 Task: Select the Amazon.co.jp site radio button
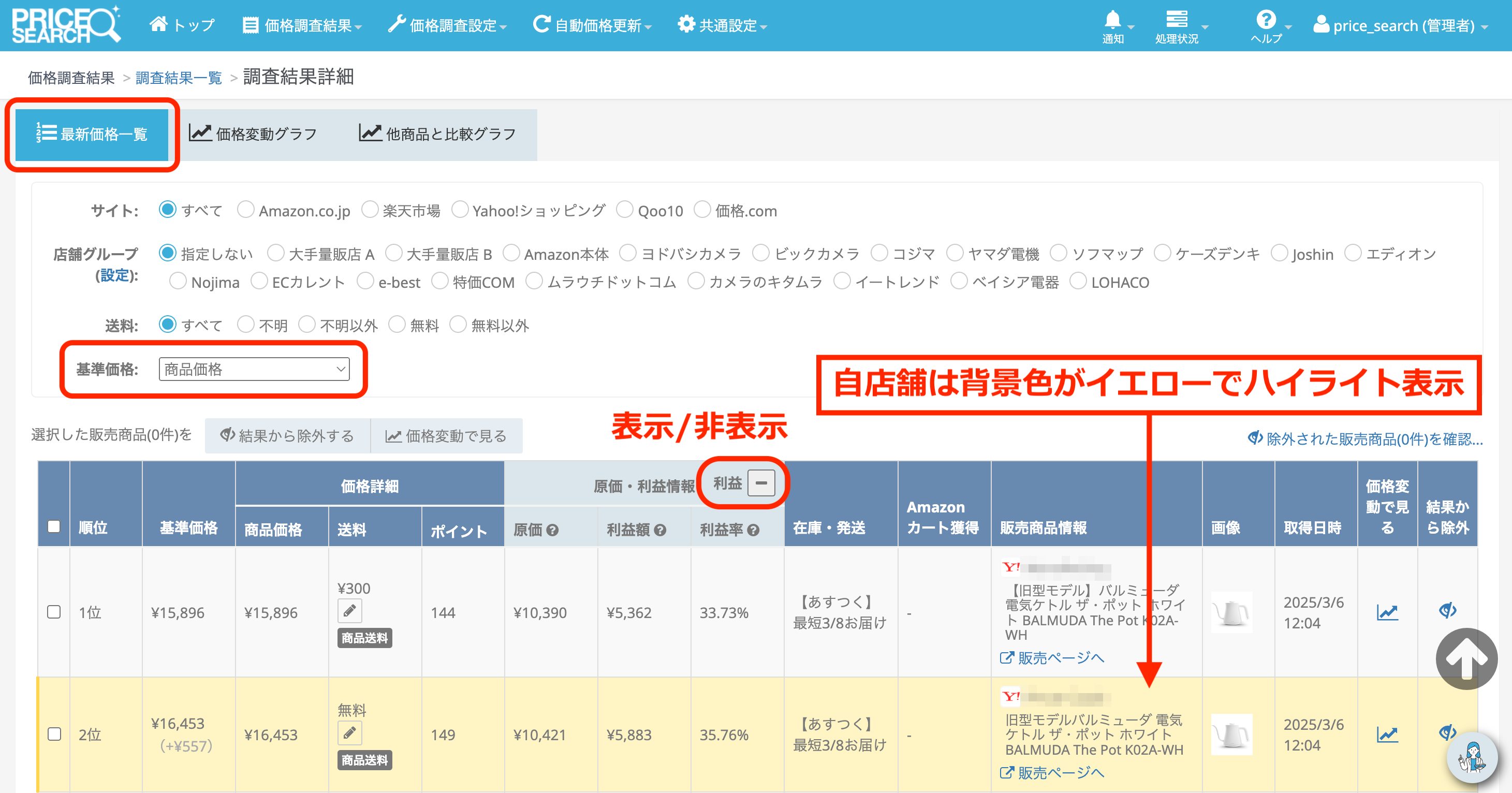pos(245,210)
